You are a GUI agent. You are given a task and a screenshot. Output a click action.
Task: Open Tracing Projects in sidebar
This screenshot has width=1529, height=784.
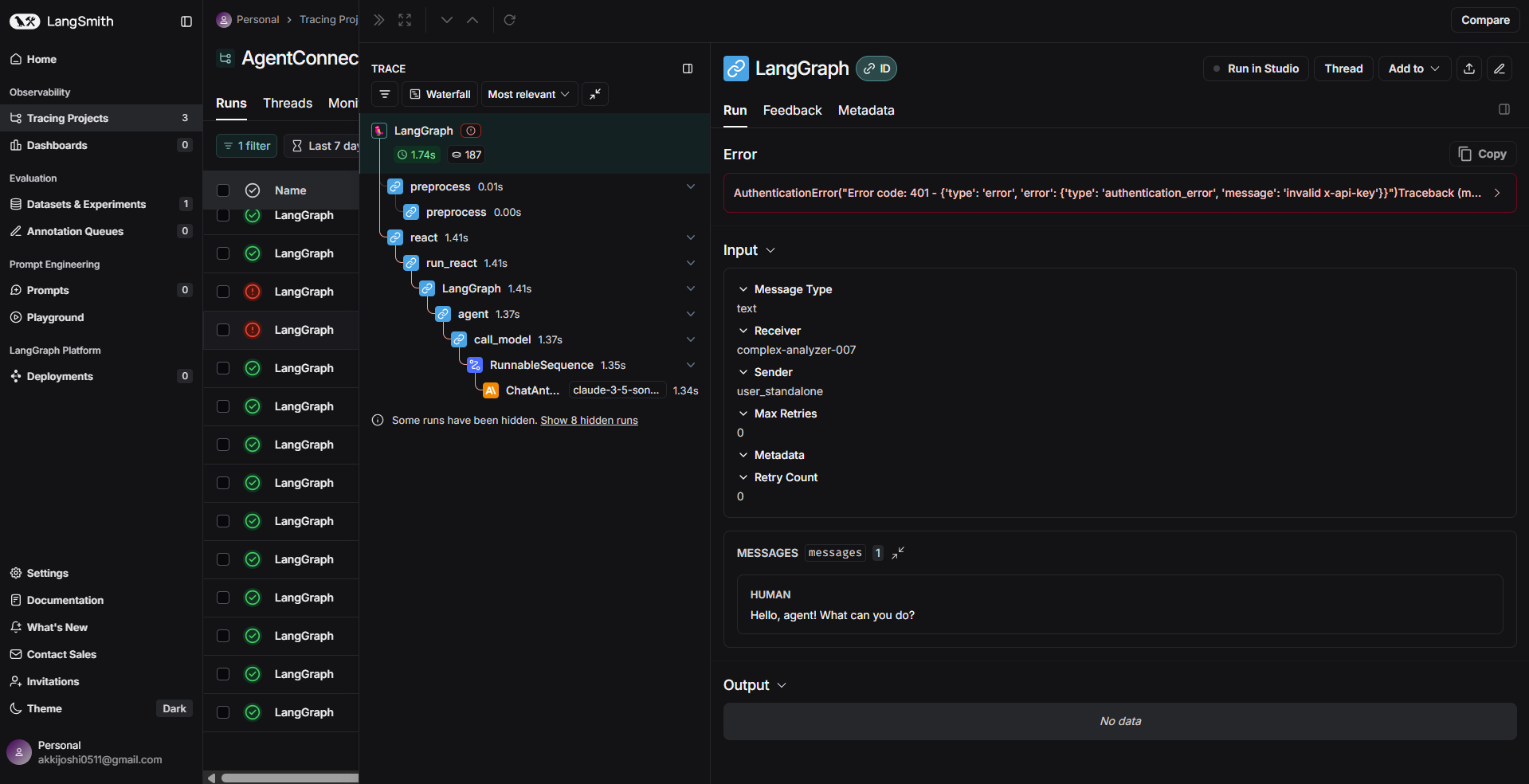[101, 118]
